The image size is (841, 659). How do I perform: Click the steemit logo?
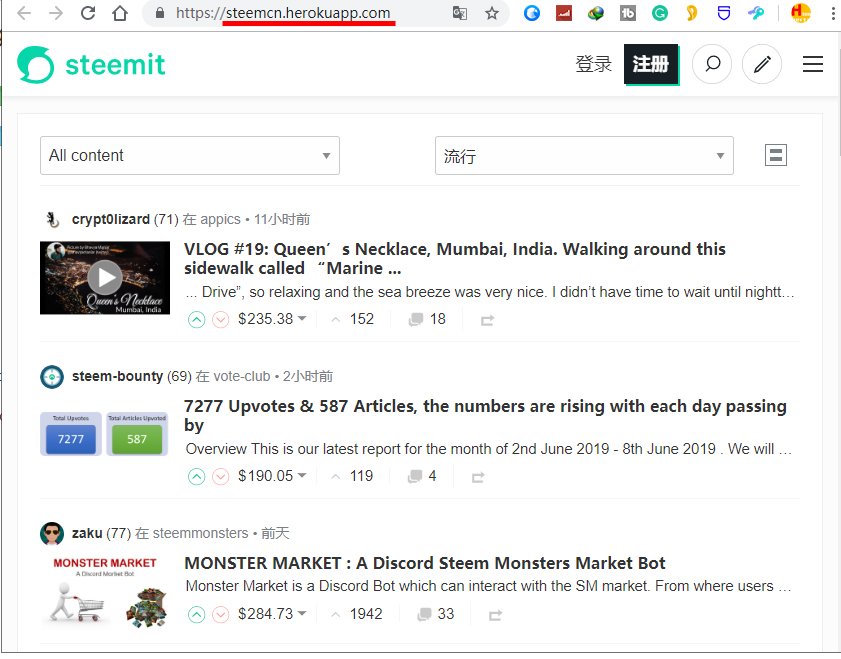pyautogui.click(x=91, y=64)
